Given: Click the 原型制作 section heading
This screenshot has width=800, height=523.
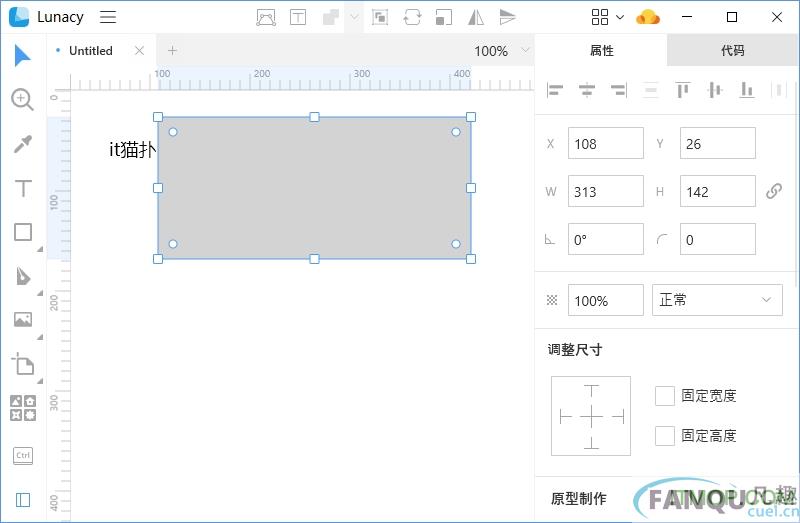Looking at the screenshot, I should tap(579, 499).
